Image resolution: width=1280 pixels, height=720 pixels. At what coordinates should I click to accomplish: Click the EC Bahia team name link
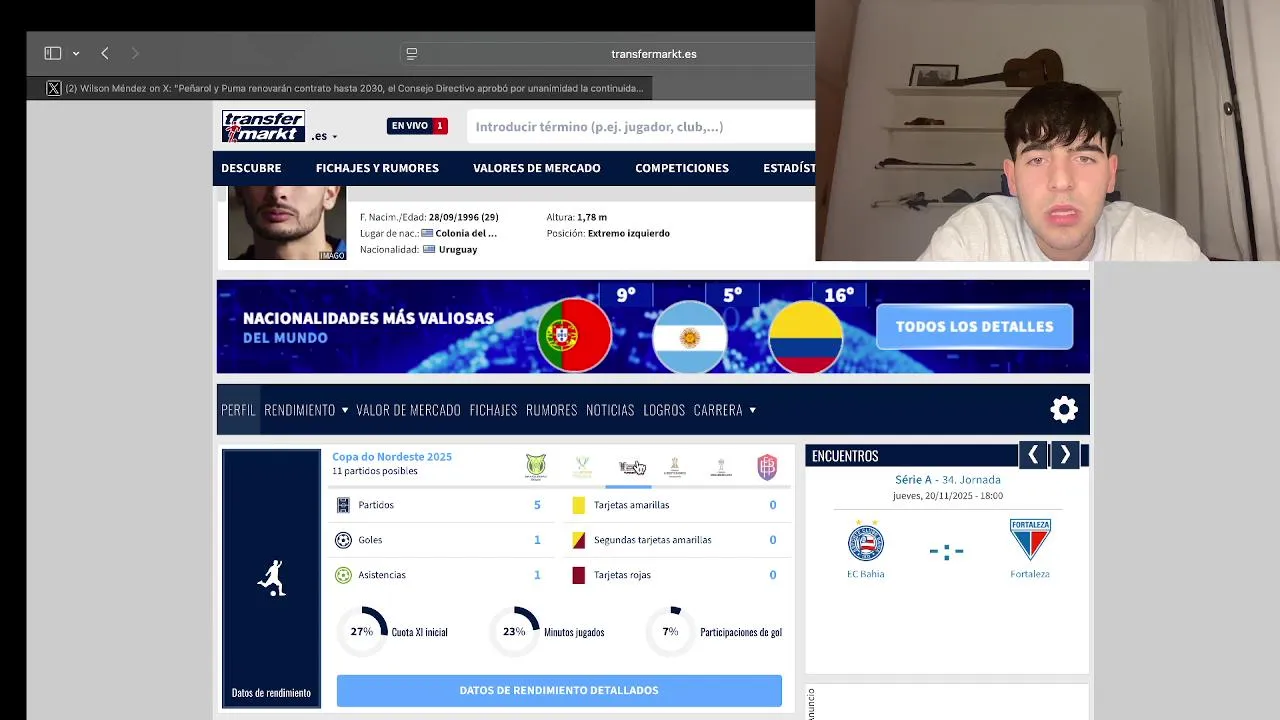pyautogui.click(x=866, y=574)
